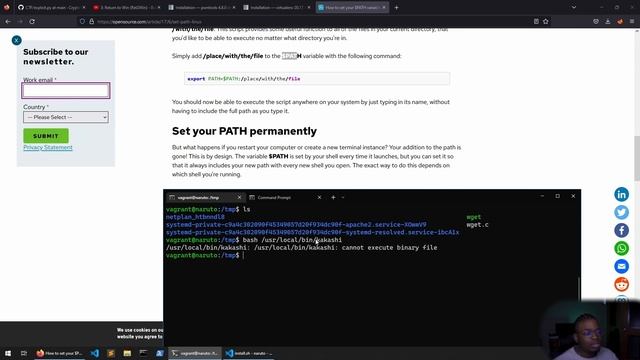Image resolution: width=640 pixels, height=360 pixels.
Task: Share article on Facebook
Action: 621,230
